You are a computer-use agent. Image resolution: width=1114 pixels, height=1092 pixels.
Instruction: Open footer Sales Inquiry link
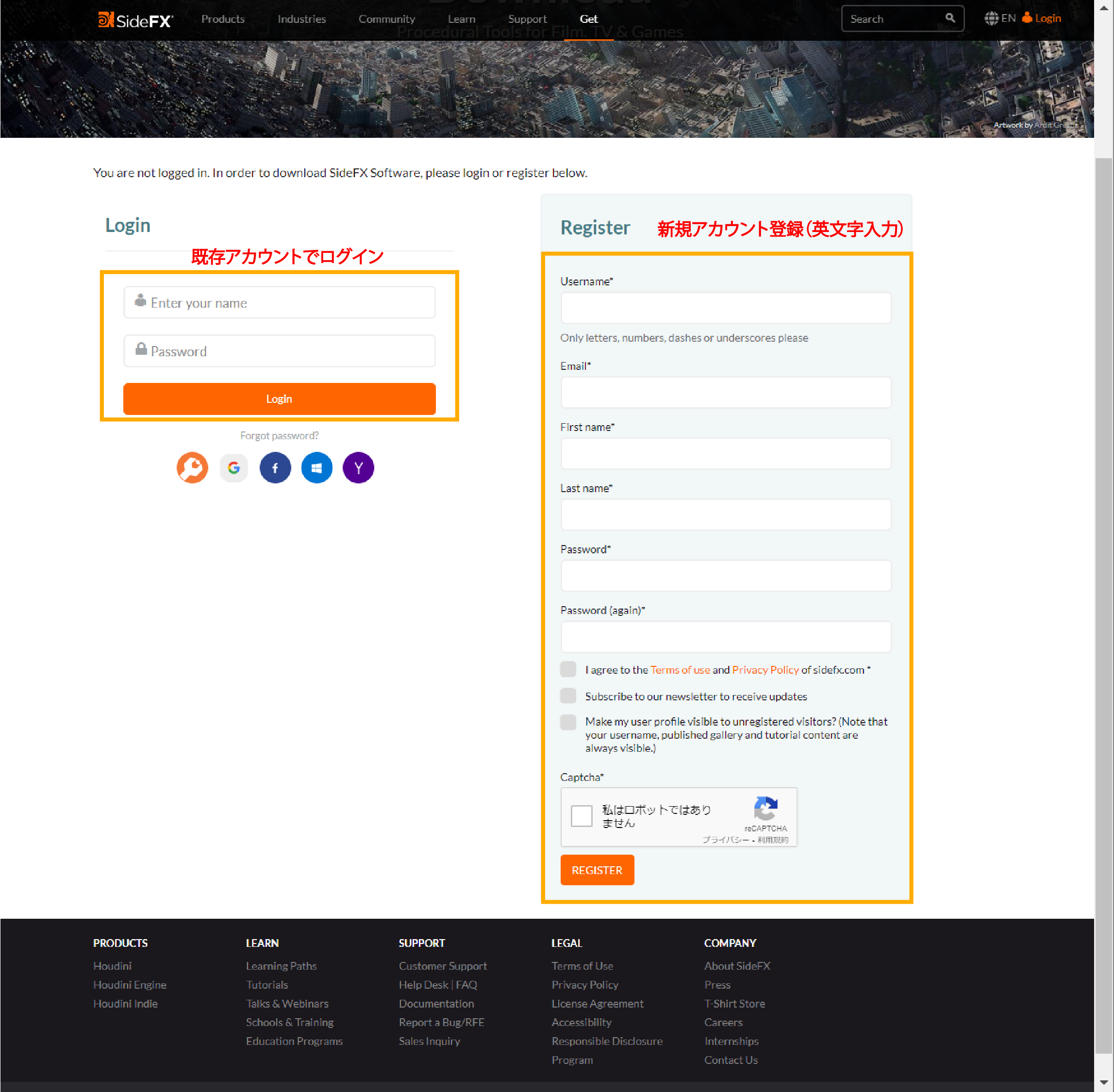[430, 1041]
